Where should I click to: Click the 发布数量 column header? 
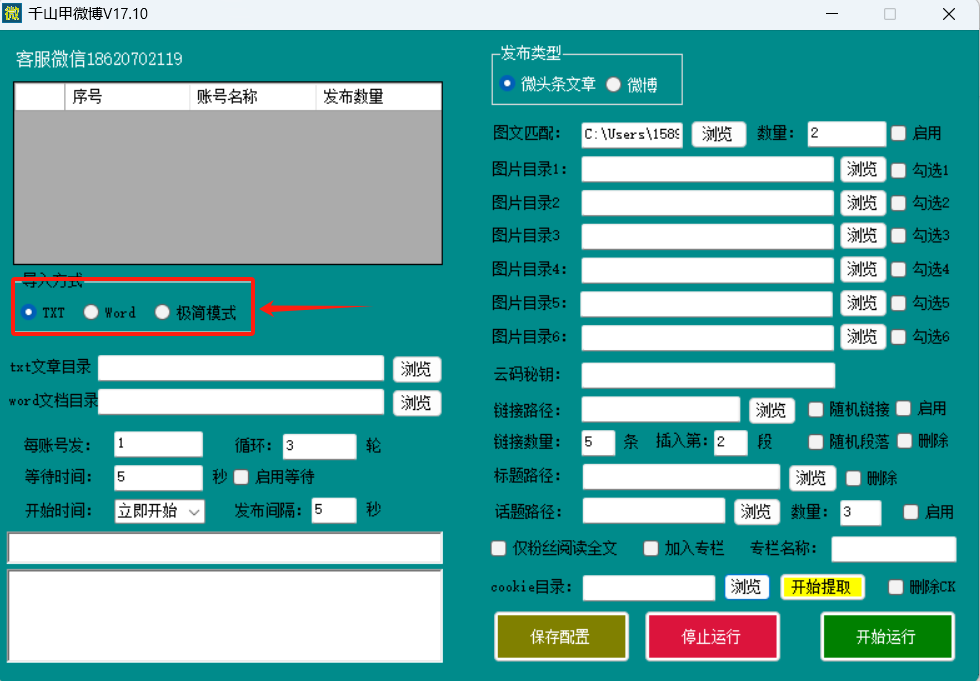(379, 97)
